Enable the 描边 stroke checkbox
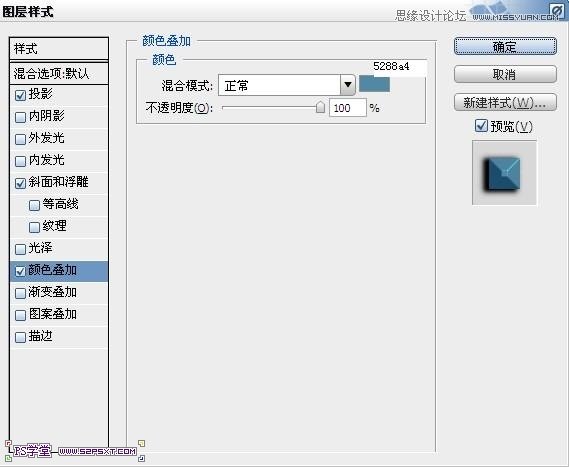The image size is (569, 467). coord(20,337)
